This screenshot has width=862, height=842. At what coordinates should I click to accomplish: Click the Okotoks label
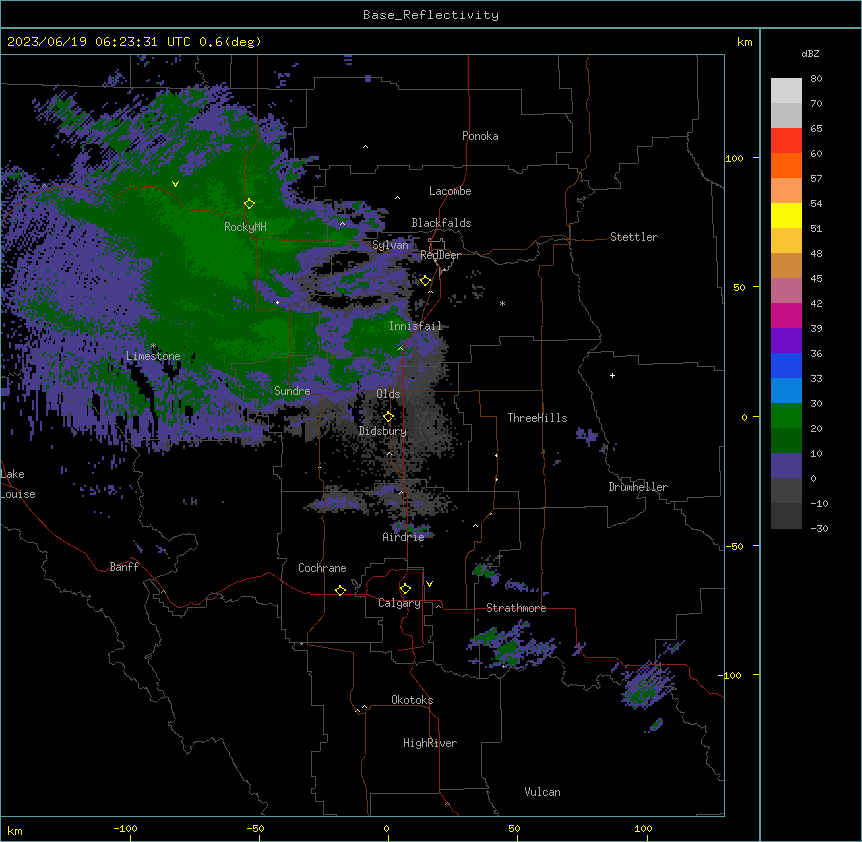pyautogui.click(x=412, y=700)
